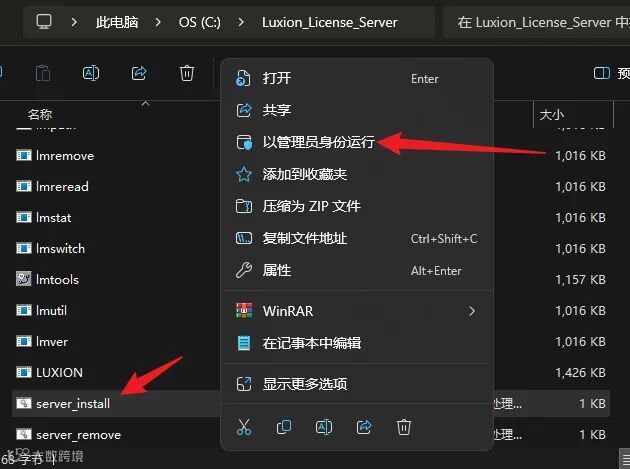Select the server_install file
This screenshot has width=630, height=469.
73,403
